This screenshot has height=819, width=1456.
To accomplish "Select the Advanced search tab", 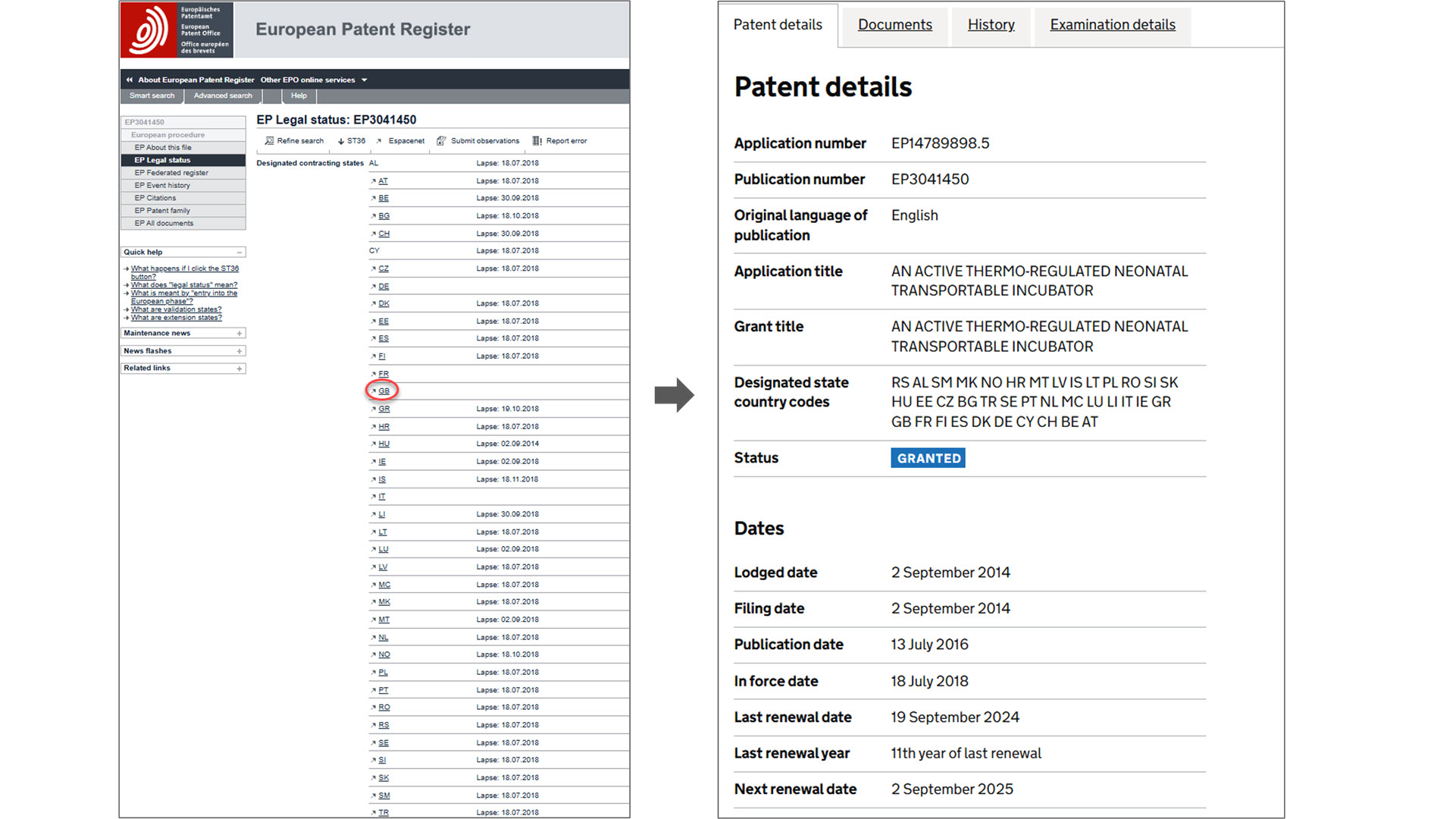I will [223, 96].
